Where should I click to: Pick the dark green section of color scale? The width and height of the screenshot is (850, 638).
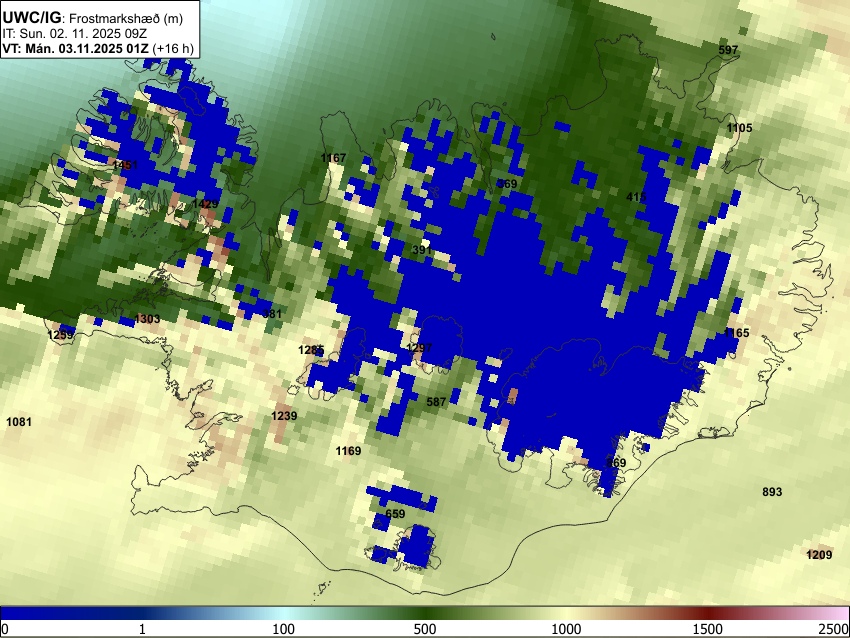point(425,614)
